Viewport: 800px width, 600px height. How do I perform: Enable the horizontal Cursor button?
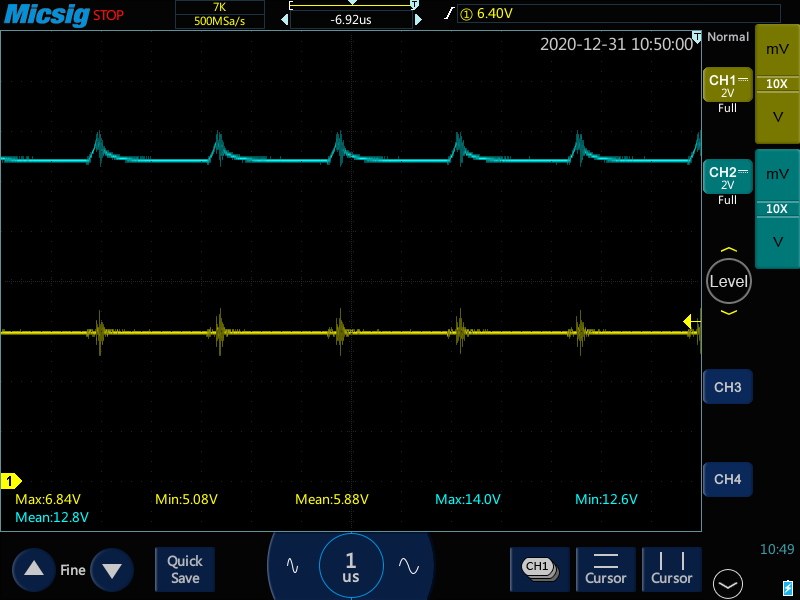606,569
